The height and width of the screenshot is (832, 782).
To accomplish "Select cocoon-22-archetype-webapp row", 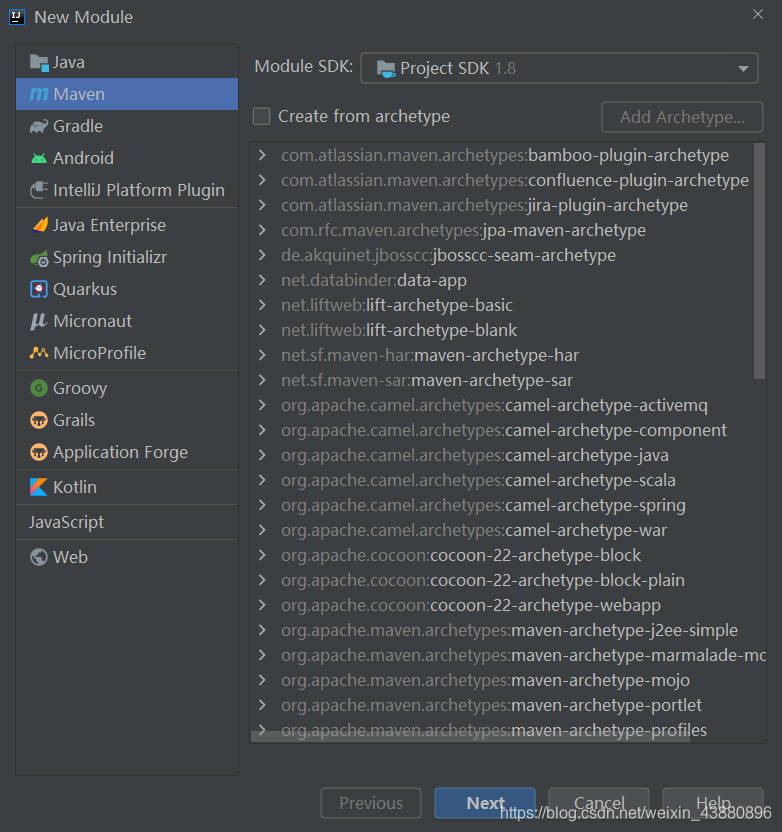I will point(508,605).
